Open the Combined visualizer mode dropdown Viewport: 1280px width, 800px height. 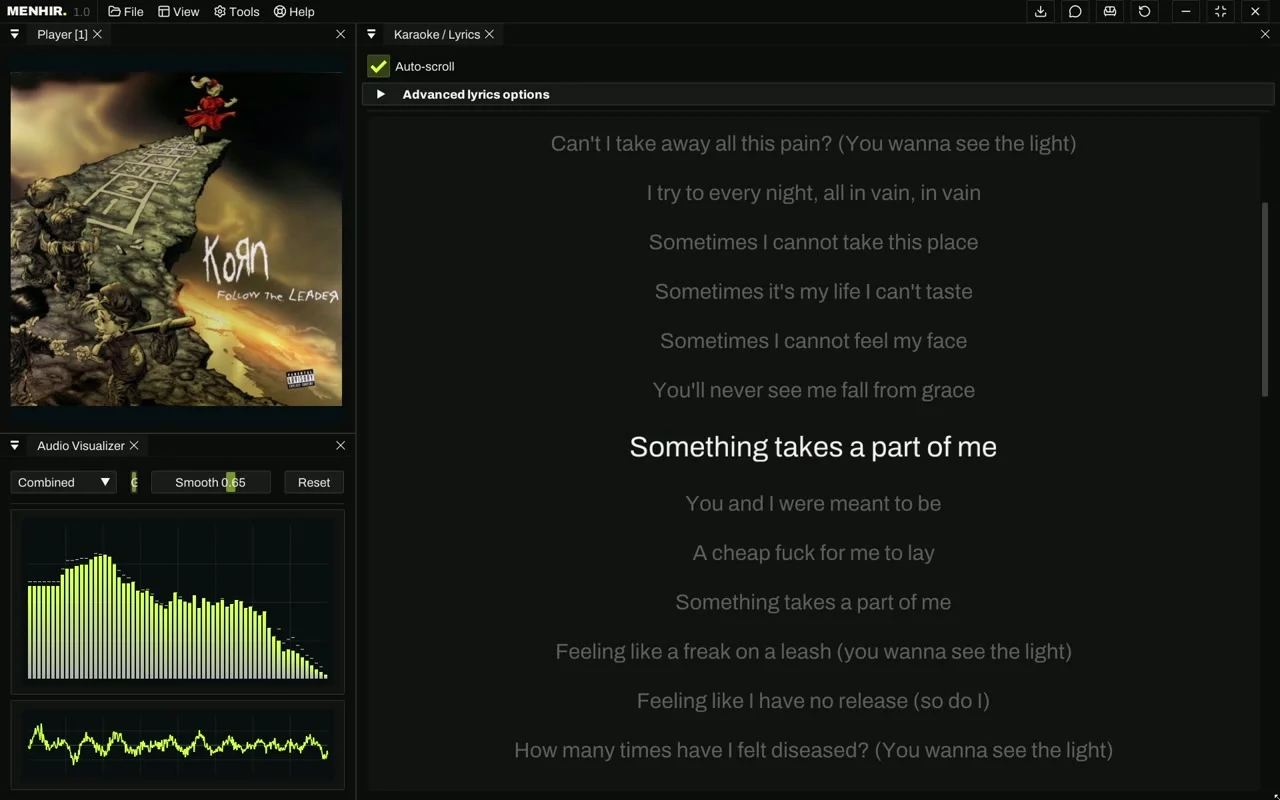tap(64, 482)
